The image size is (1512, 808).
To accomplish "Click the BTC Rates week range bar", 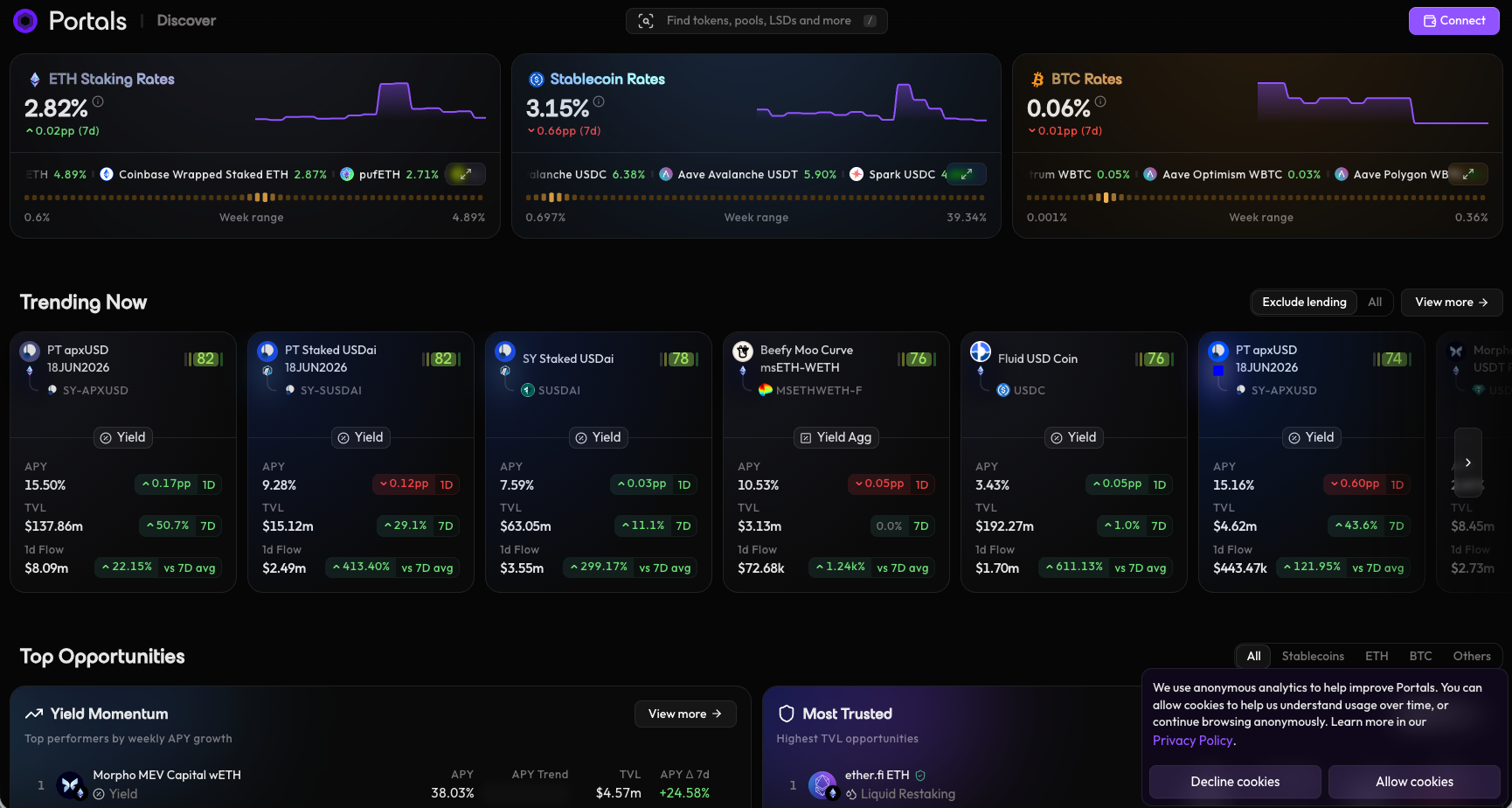I will click(1257, 198).
